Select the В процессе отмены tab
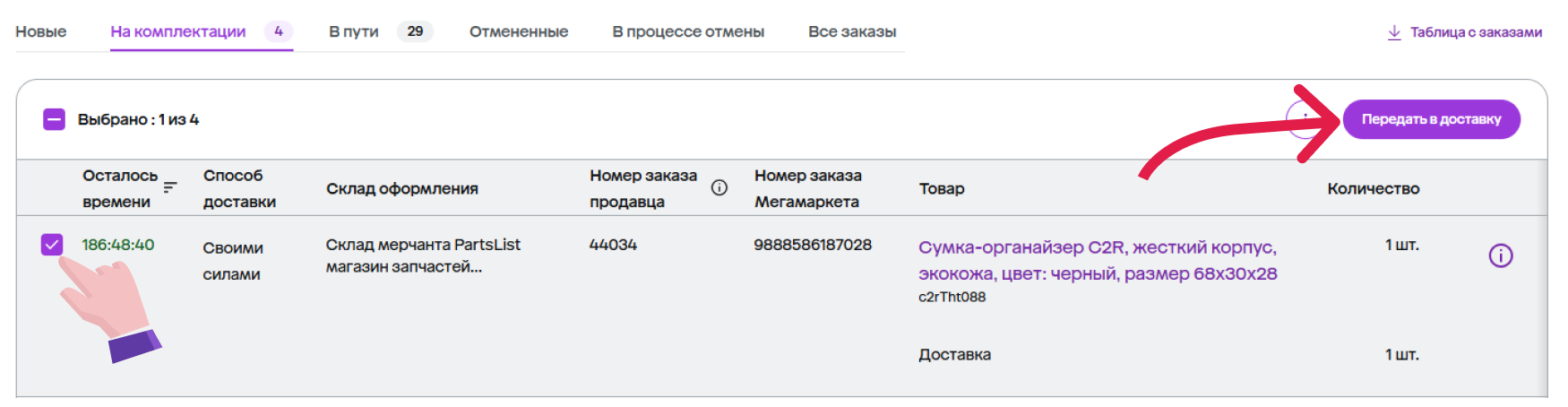Image resolution: width=1568 pixels, height=407 pixels. tap(688, 31)
